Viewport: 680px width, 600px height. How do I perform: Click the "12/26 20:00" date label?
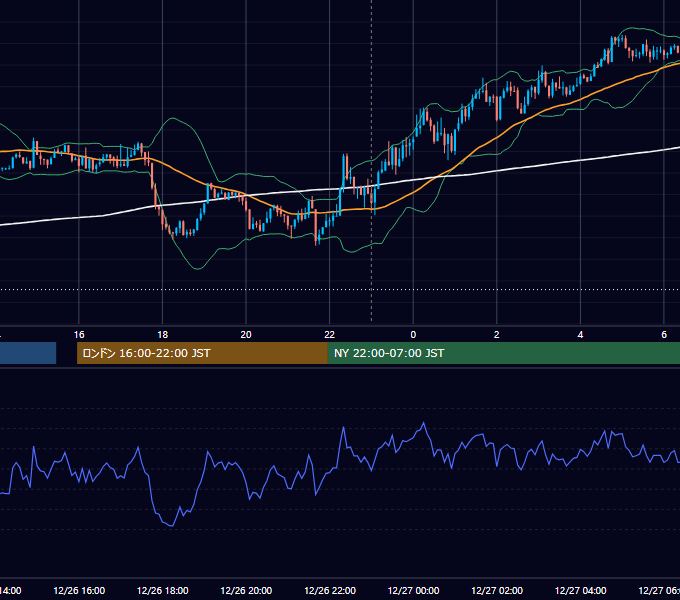pos(246,591)
